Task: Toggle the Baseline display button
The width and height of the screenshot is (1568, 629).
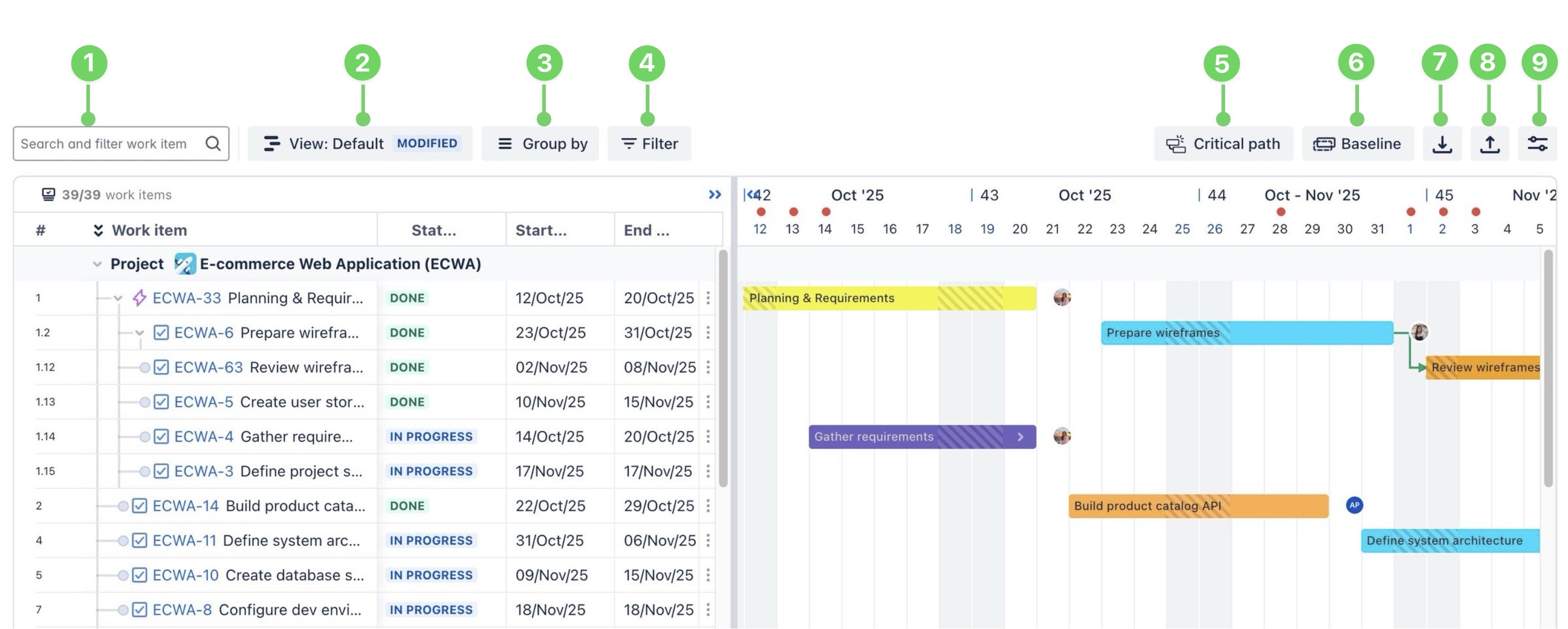Action: (1357, 144)
